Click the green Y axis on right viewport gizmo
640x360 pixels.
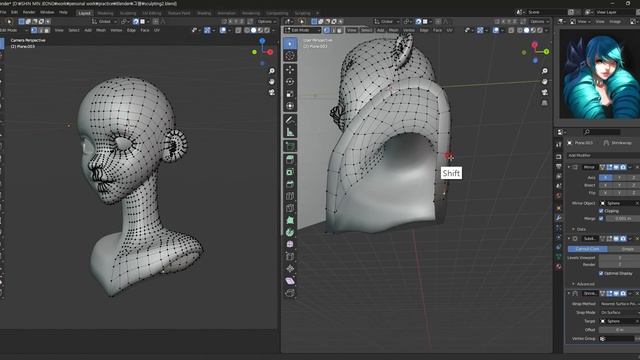tap(546, 52)
